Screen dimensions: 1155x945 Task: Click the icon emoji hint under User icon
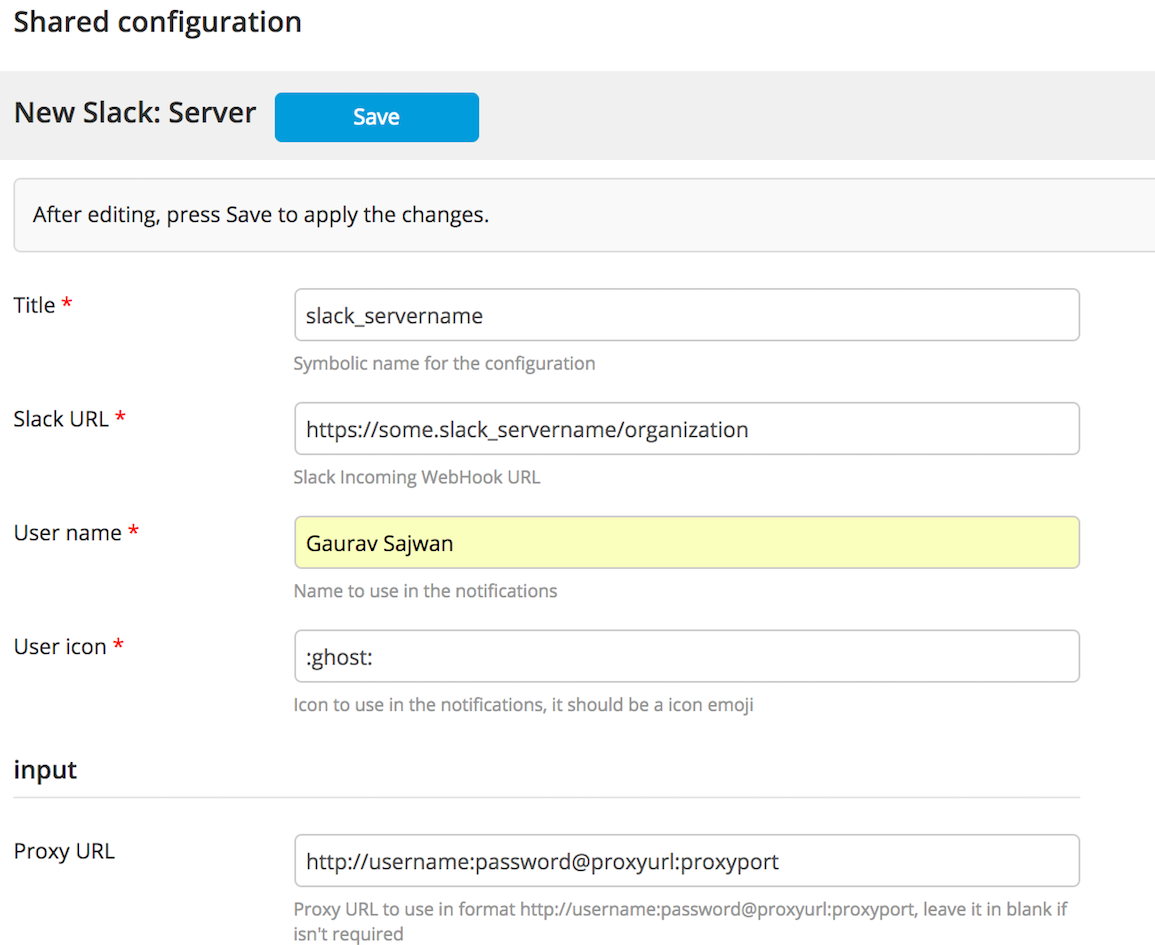point(523,705)
